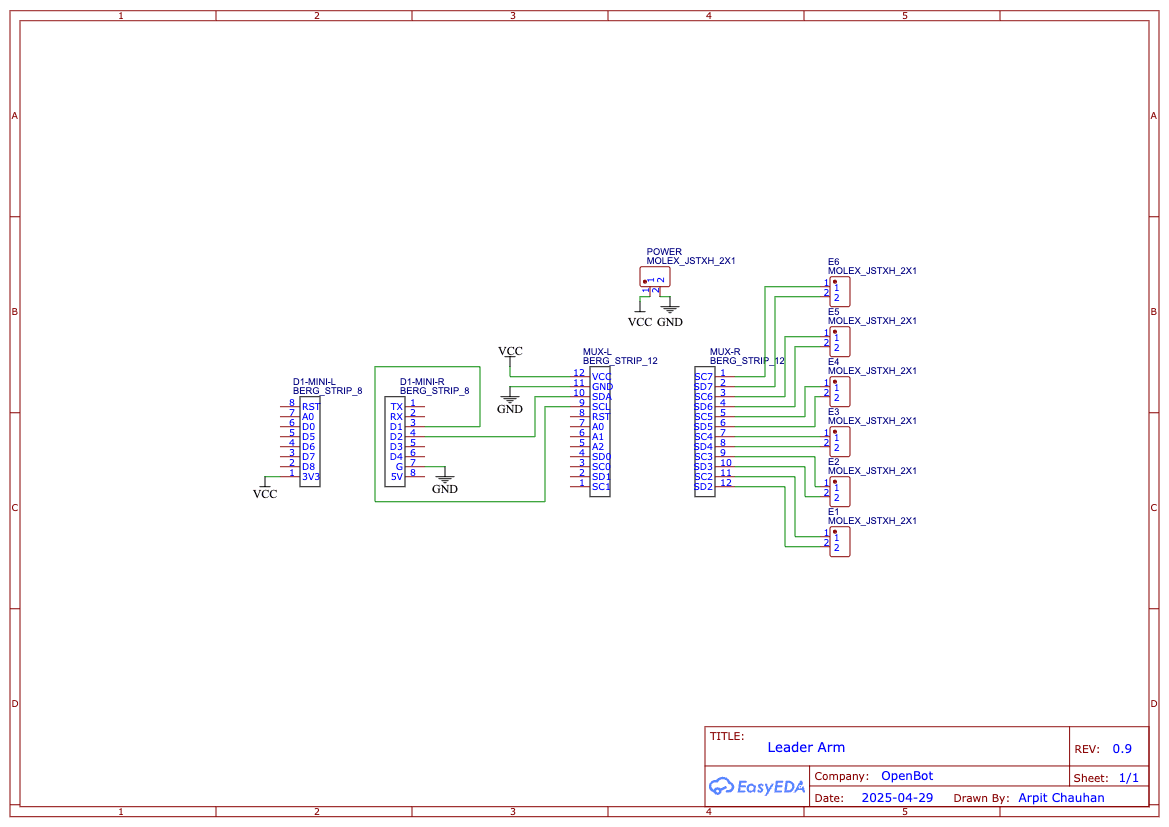Click the POWER designator label

coord(664,252)
